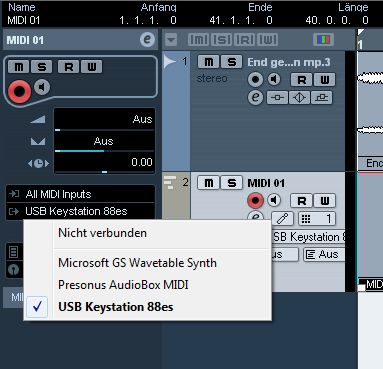Solo the MIDI 01 track in track list
The image size is (383, 369).
(231, 183)
